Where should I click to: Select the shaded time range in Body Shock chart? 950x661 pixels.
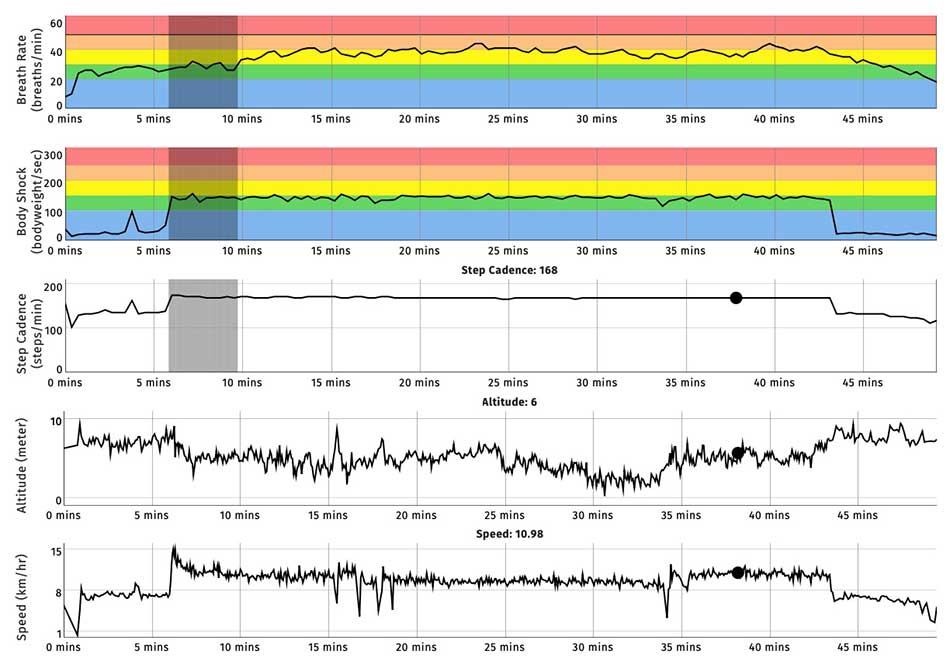203,193
